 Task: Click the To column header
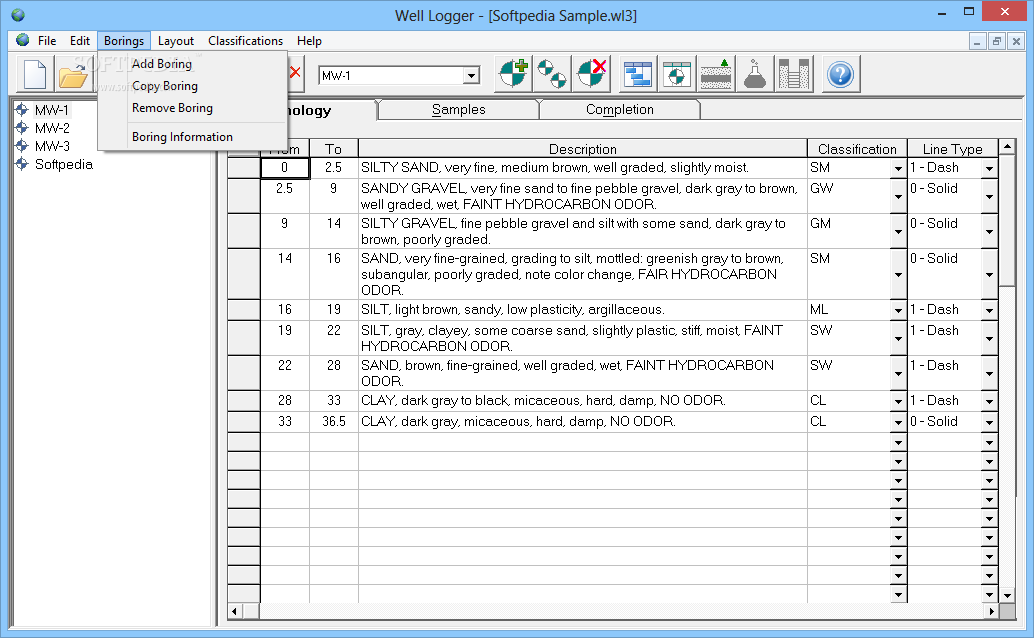pyautogui.click(x=334, y=149)
